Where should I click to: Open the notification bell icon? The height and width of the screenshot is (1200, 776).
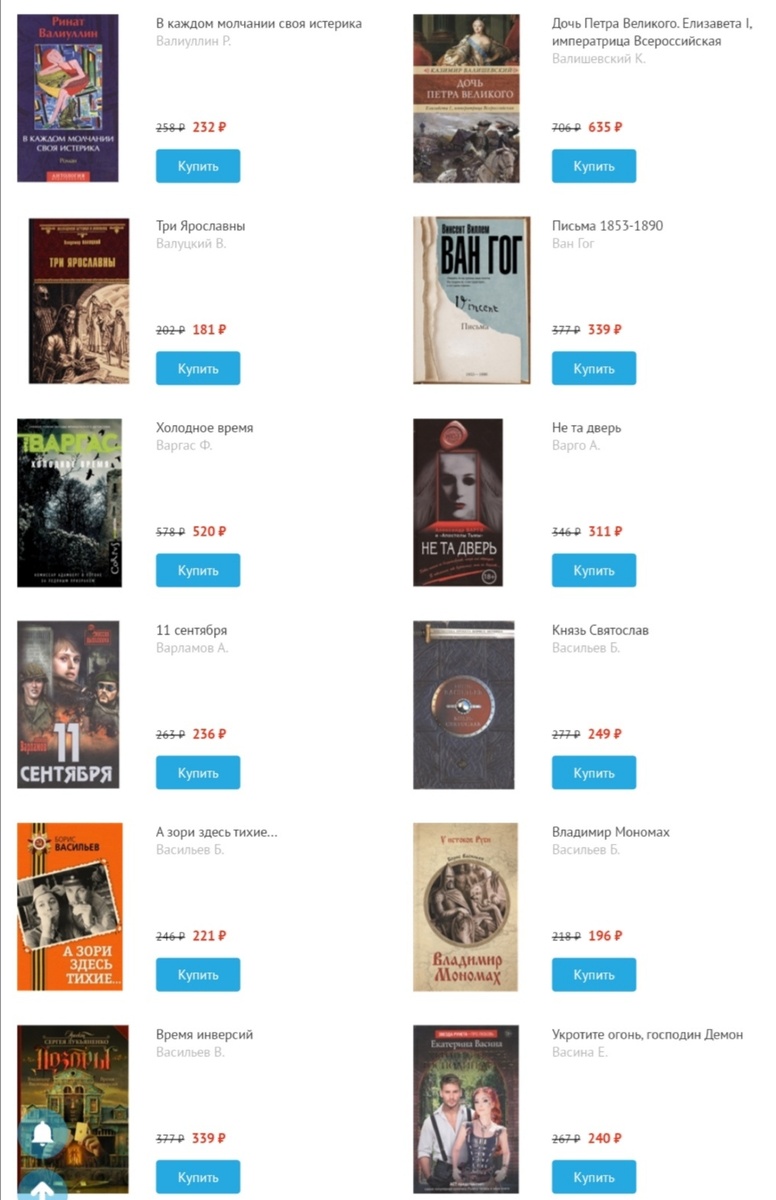[42, 1133]
